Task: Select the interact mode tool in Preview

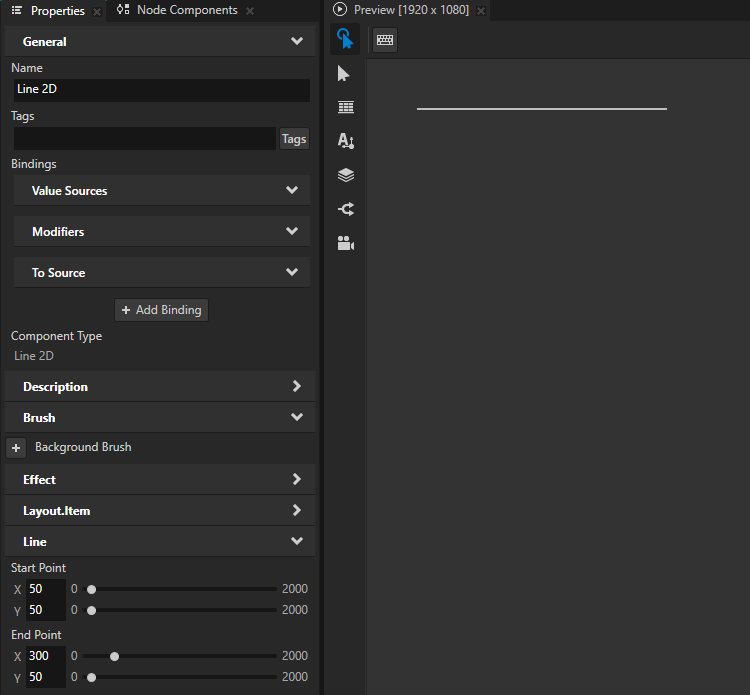Action: click(x=345, y=39)
